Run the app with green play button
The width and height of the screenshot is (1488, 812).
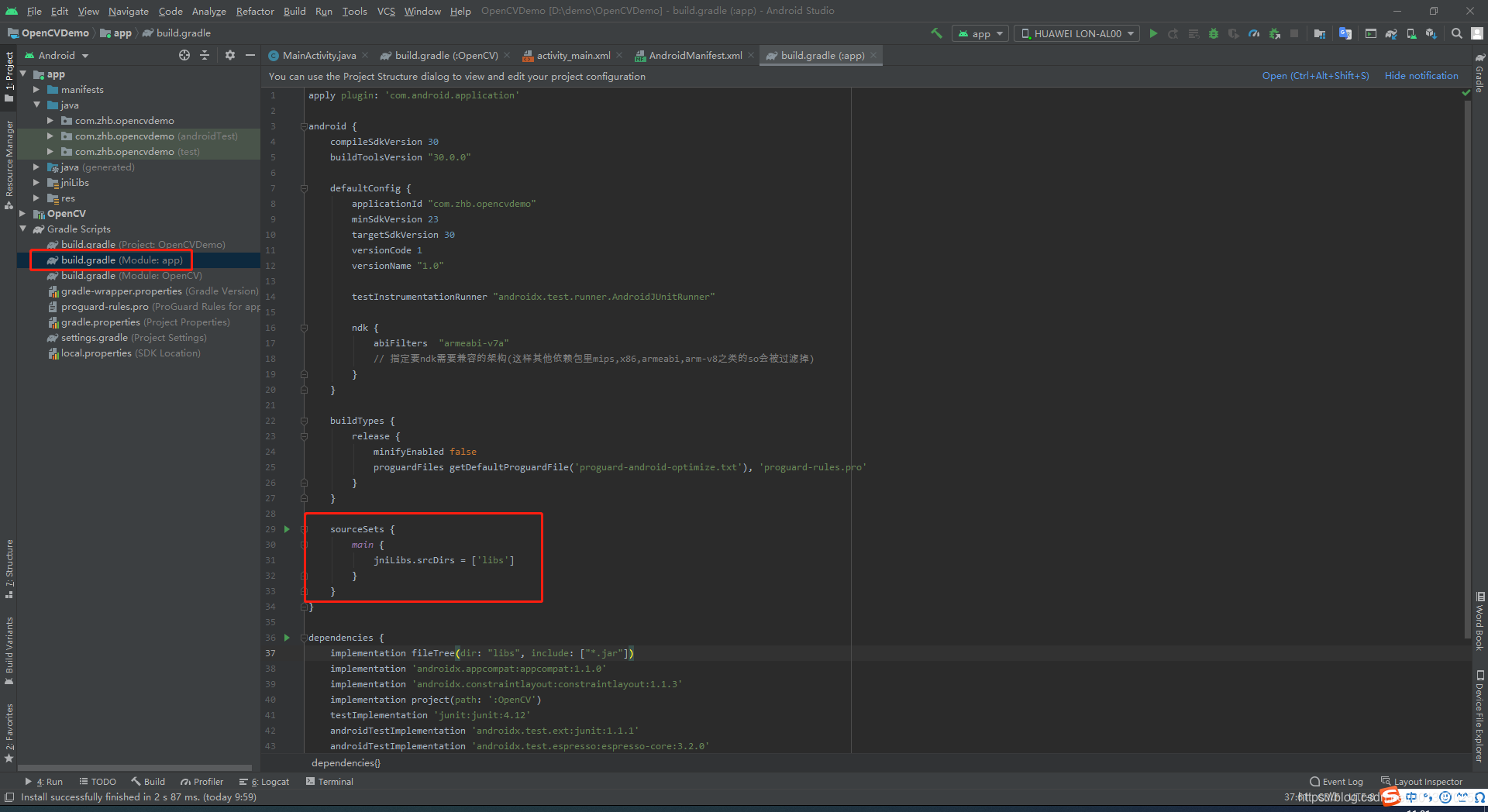pos(1153,33)
